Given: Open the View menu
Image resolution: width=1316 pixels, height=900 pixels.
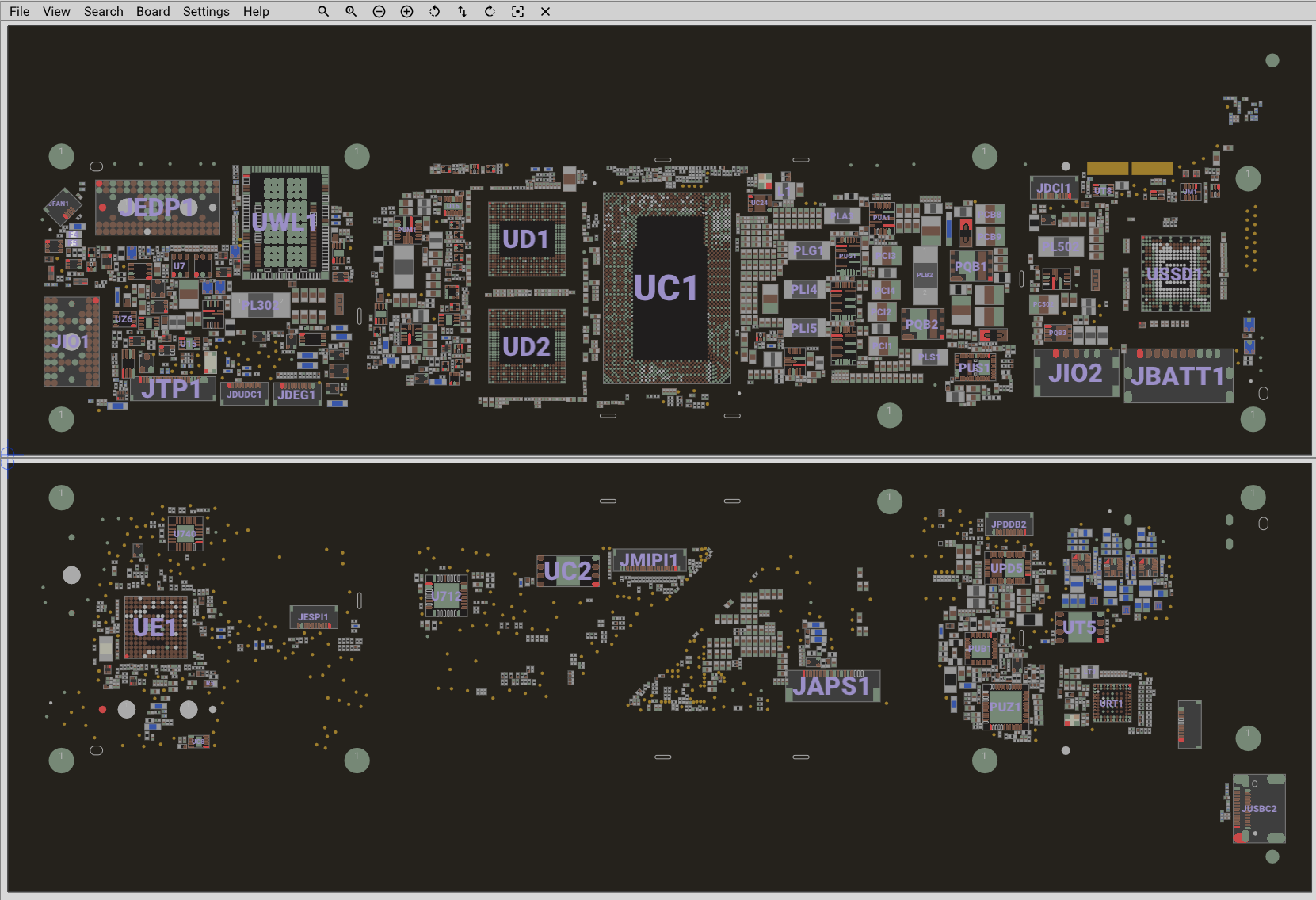Looking at the screenshot, I should coord(56,11).
